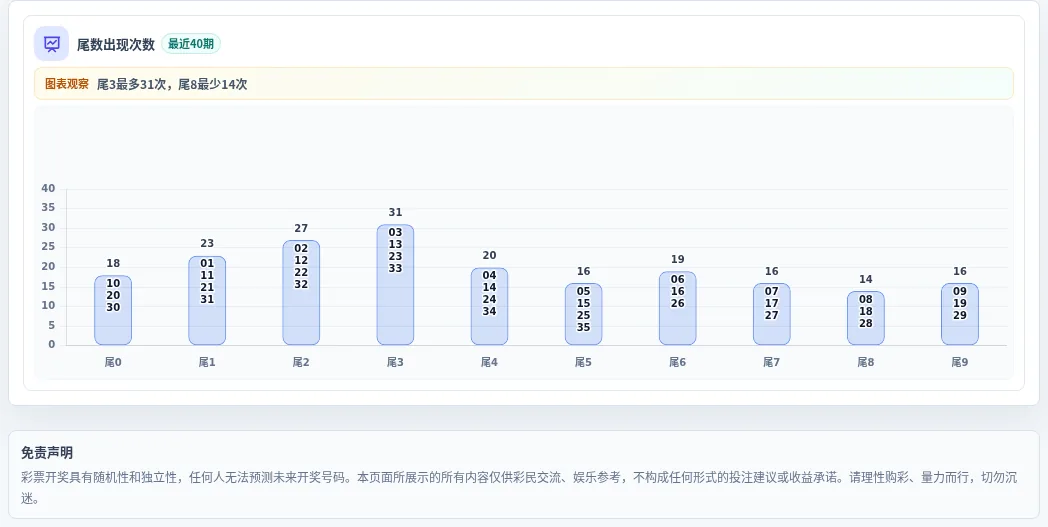
Task: Click the x-axis label 尾5
Action: tap(583, 362)
